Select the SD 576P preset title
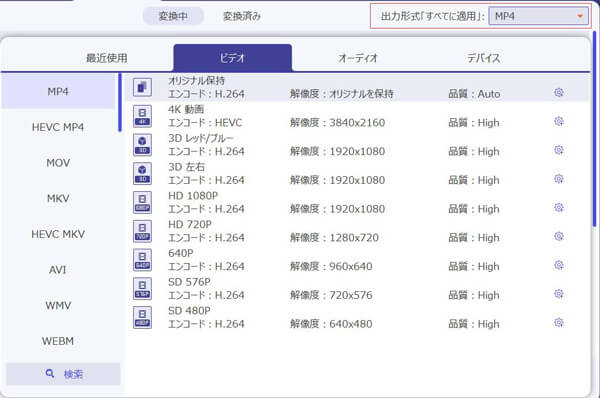600x398 pixels. point(189,282)
